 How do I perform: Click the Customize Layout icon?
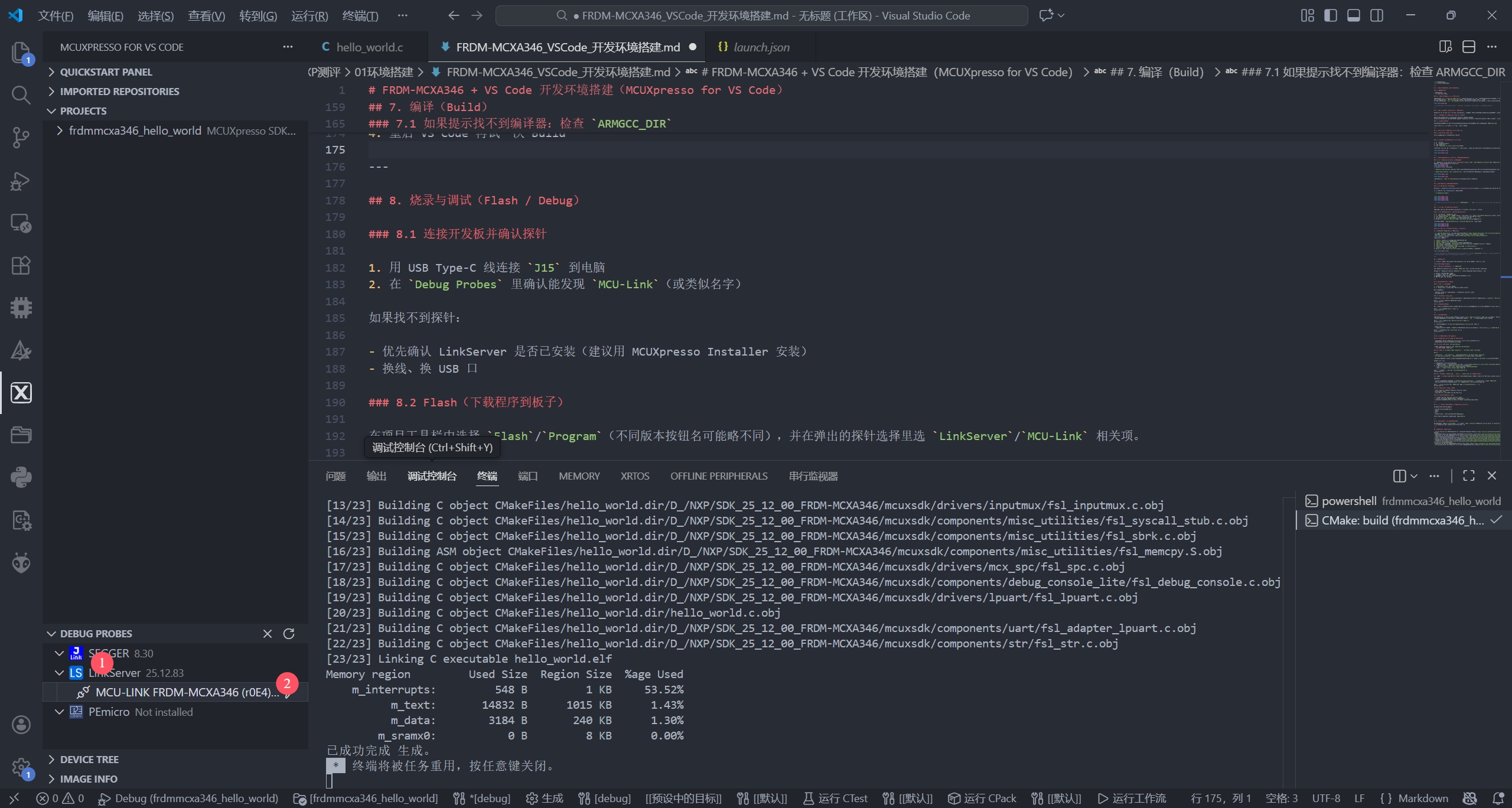[x=1308, y=15]
